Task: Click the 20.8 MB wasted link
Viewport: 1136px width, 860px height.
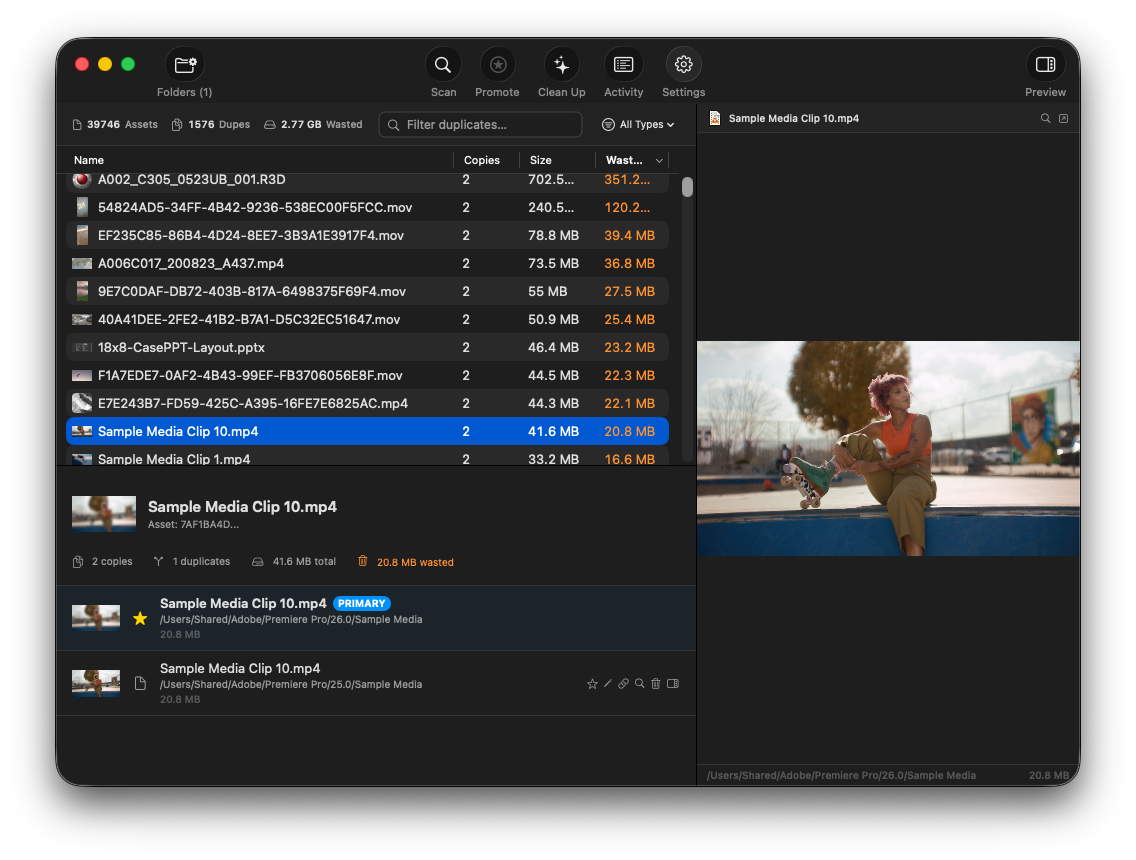Action: (x=414, y=561)
